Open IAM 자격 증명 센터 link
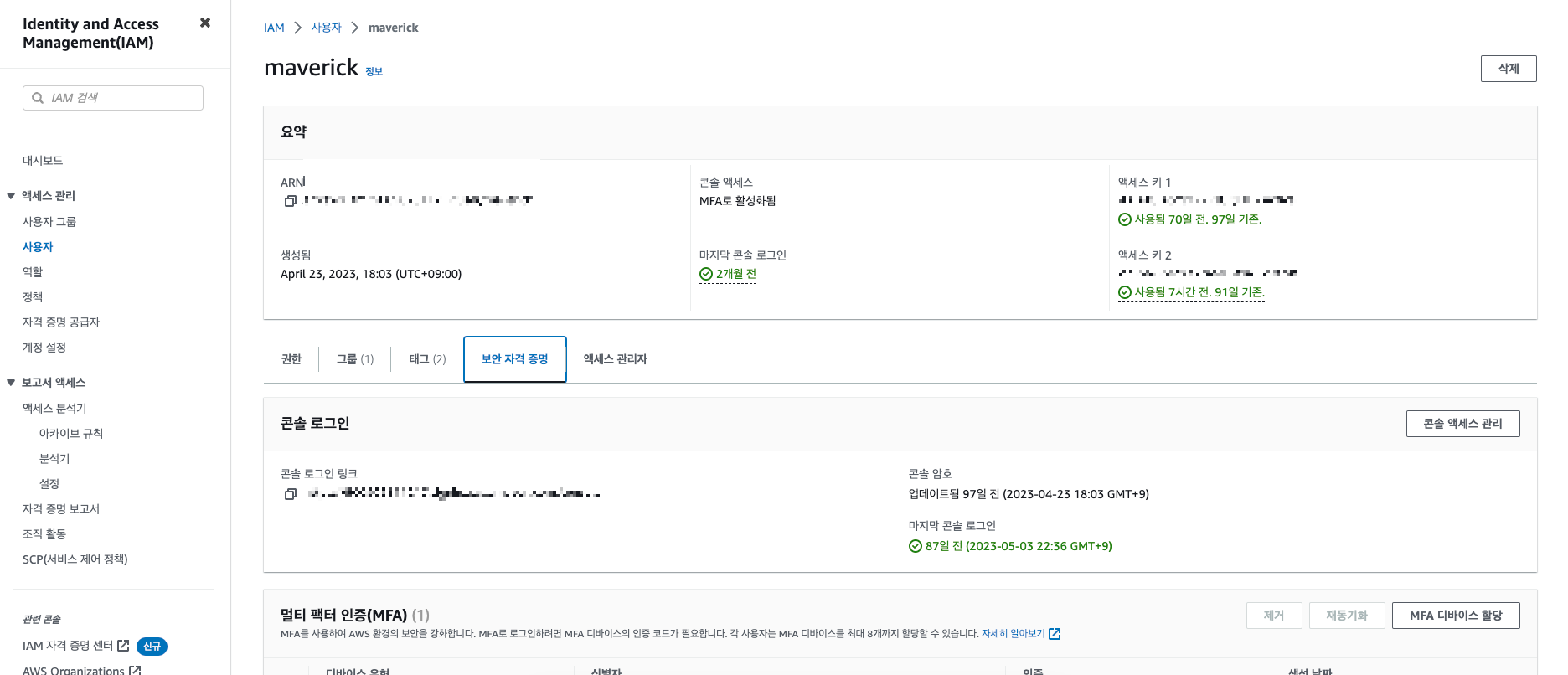The height and width of the screenshot is (675, 1568). [x=68, y=646]
